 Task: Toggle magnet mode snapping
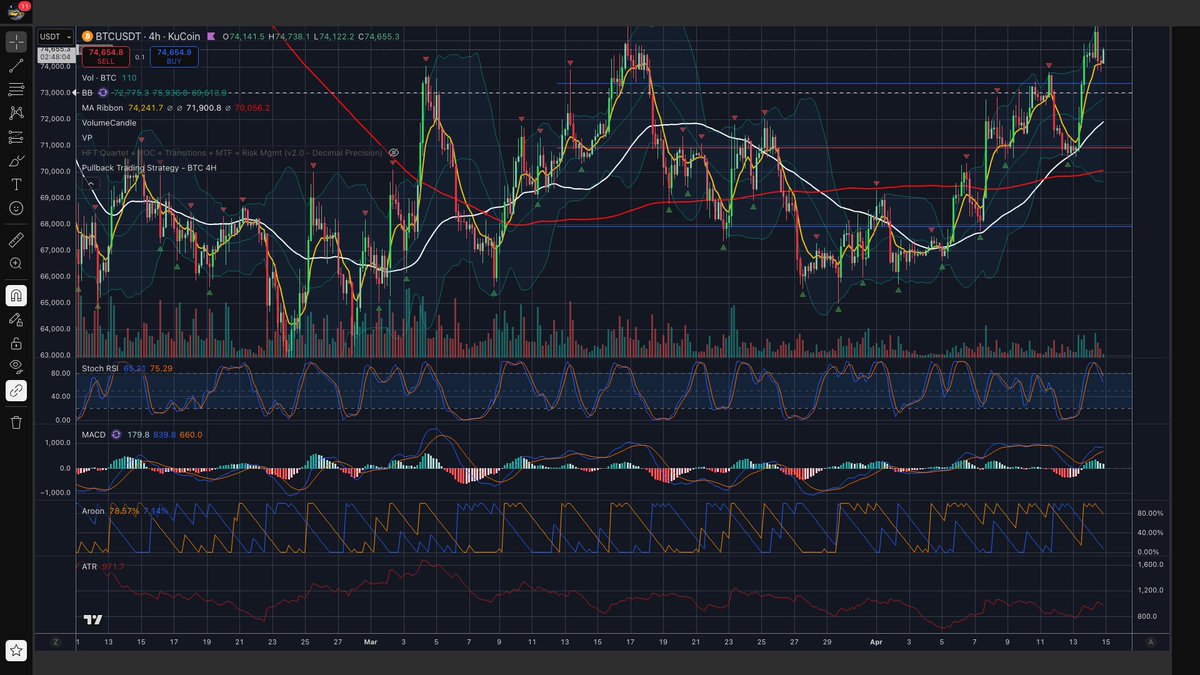pos(16,295)
